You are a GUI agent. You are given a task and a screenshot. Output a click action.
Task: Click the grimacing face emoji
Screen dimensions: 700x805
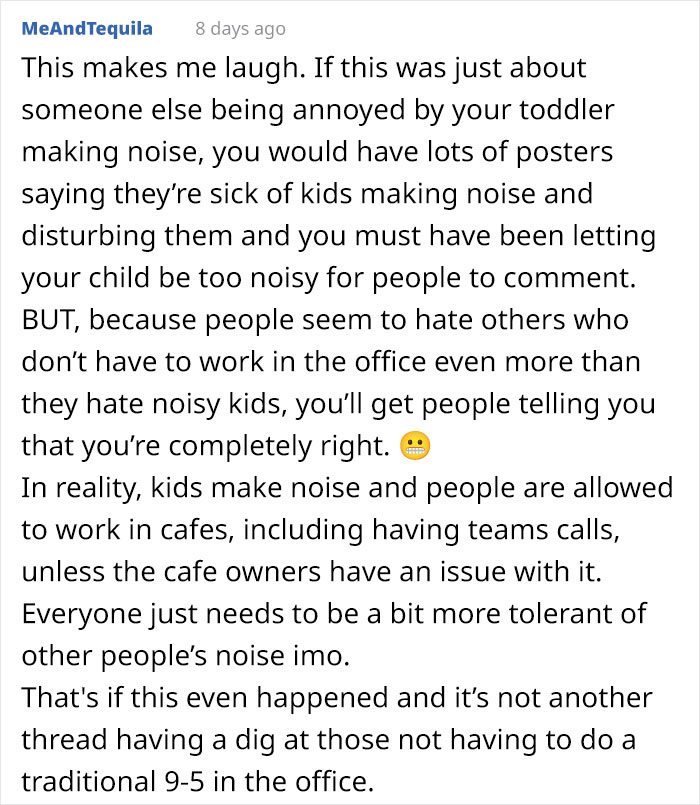pyautogui.click(x=415, y=446)
